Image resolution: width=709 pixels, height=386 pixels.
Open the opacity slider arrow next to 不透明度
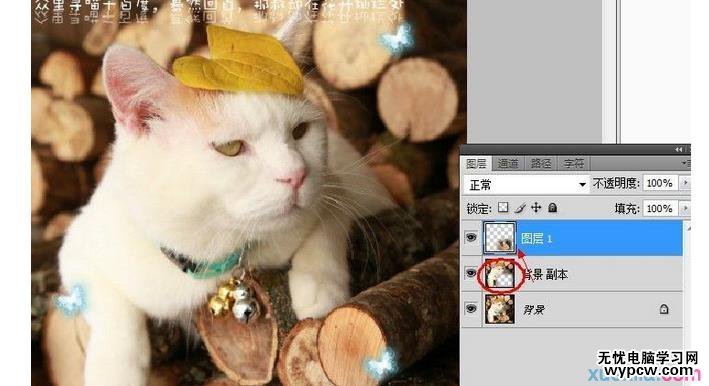pos(685,183)
